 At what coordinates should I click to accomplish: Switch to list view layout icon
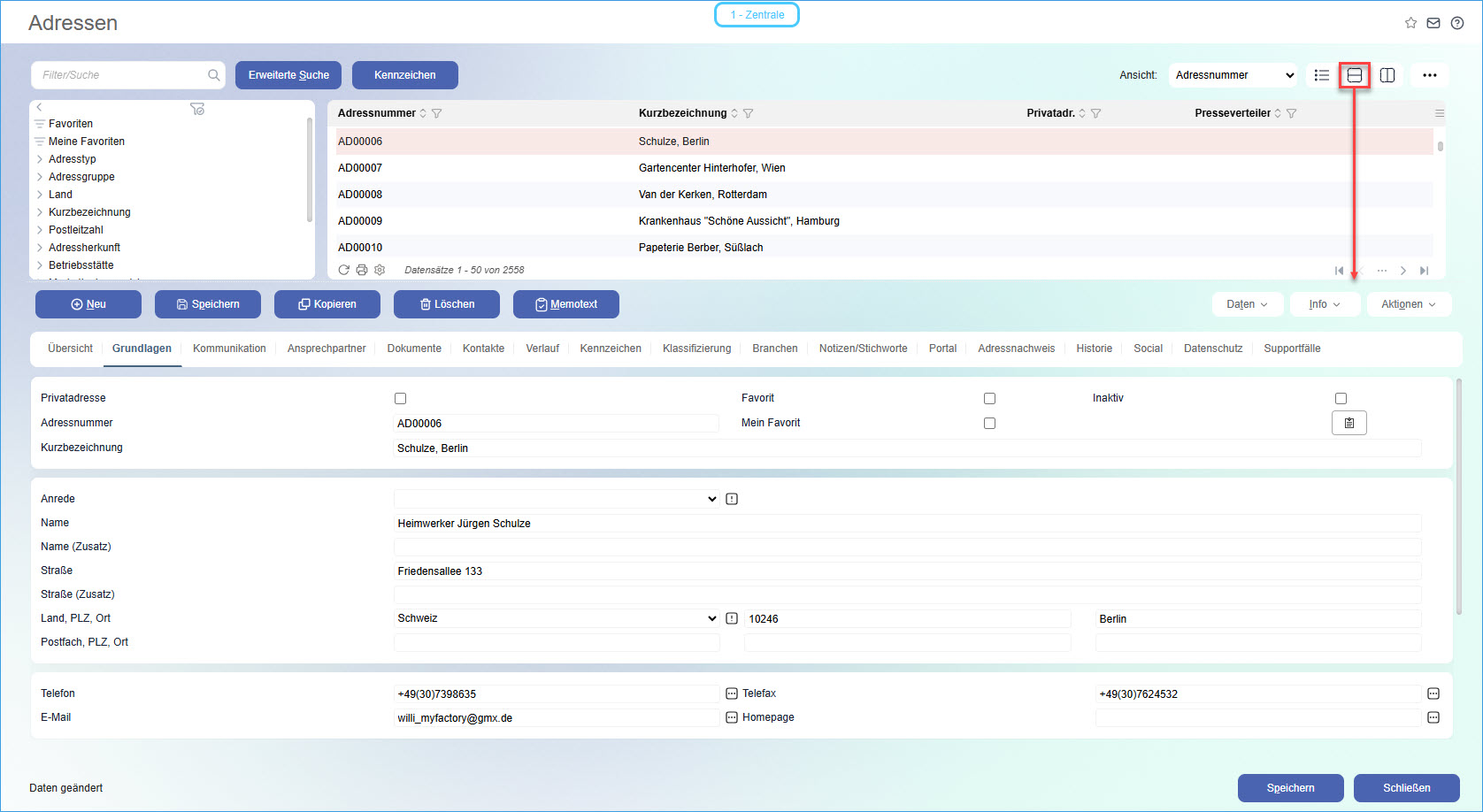click(1322, 75)
